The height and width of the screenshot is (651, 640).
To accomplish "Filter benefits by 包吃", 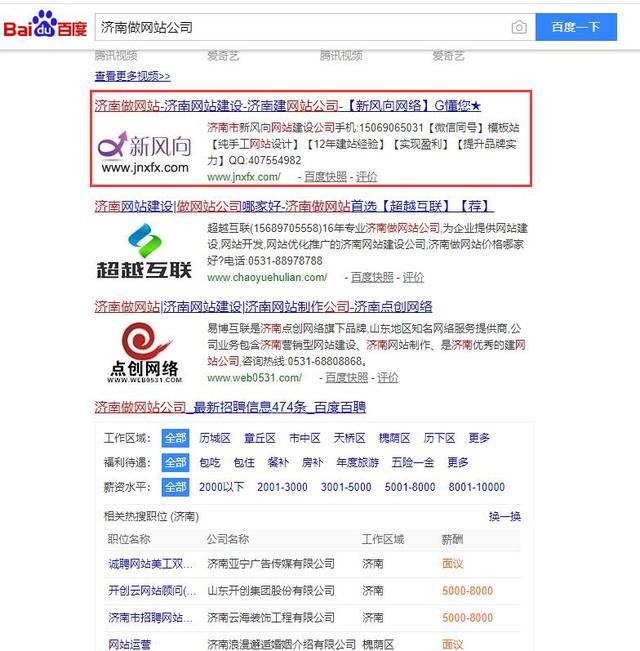I will (x=210, y=463).
